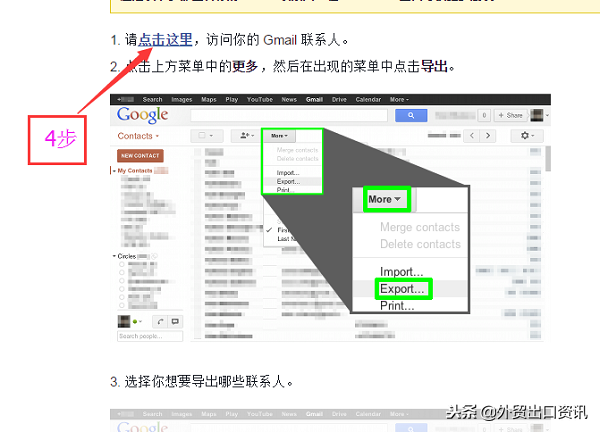
Task: Click the Search people input box
Action: coord(150,336)
